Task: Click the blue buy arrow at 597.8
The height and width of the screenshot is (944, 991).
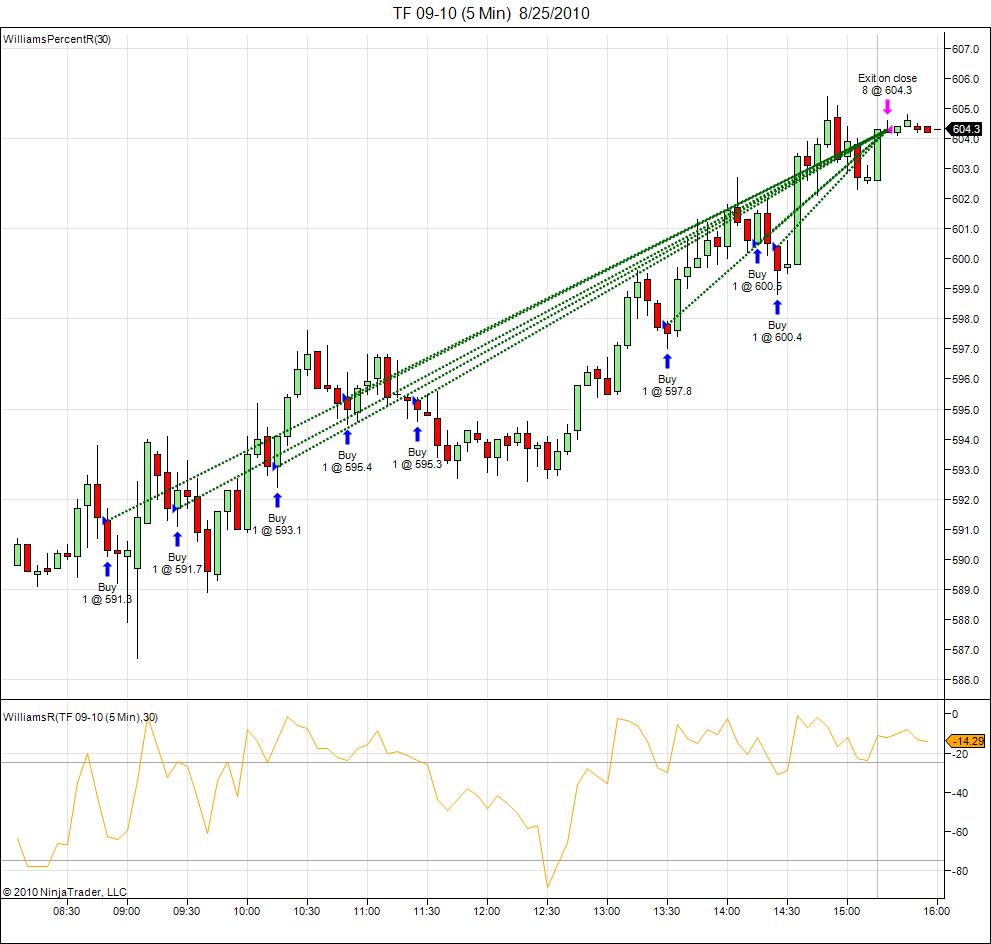Action: (667, 361)
